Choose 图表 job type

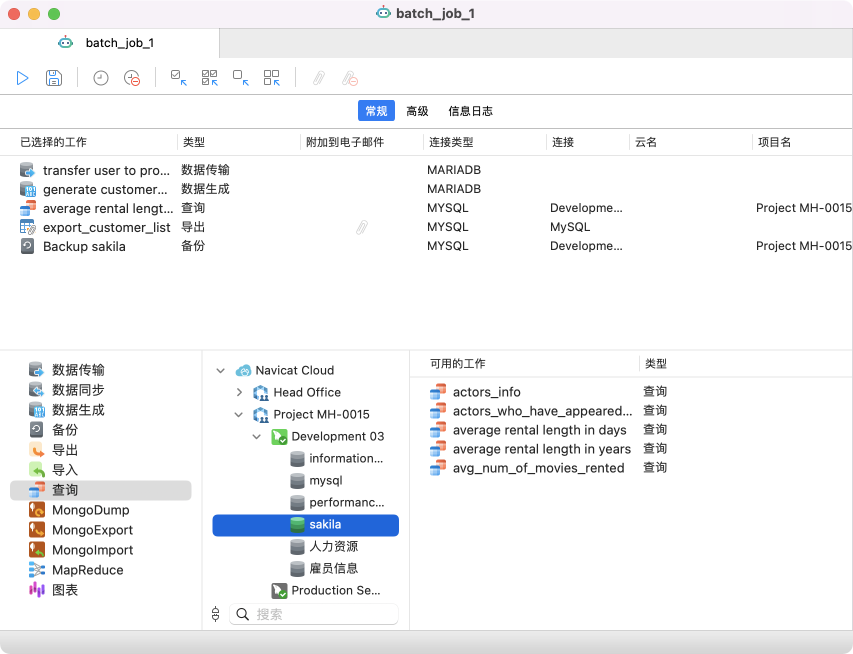101,590
